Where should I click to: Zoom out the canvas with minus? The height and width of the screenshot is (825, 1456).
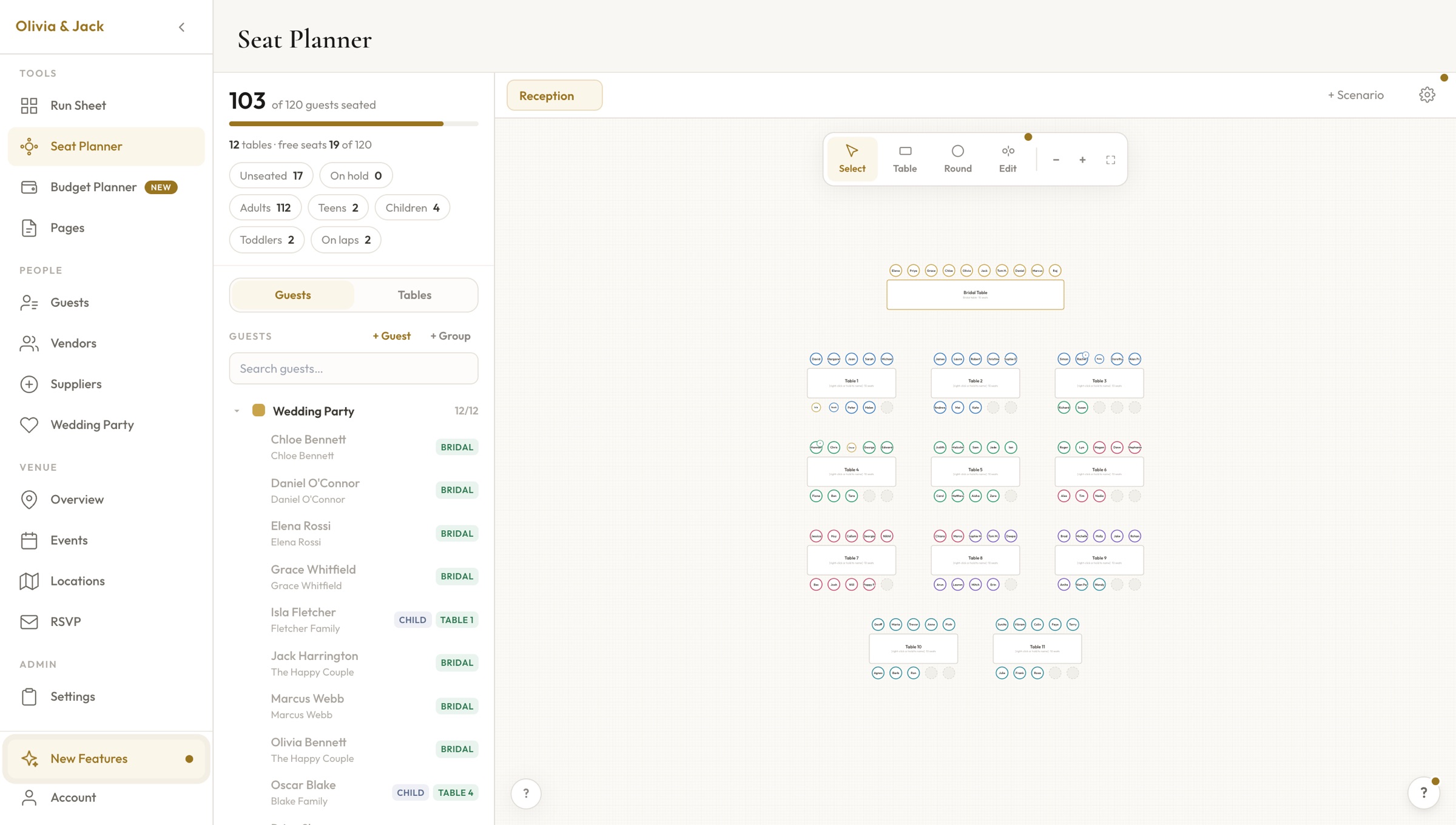click(x=1056, y=160)
